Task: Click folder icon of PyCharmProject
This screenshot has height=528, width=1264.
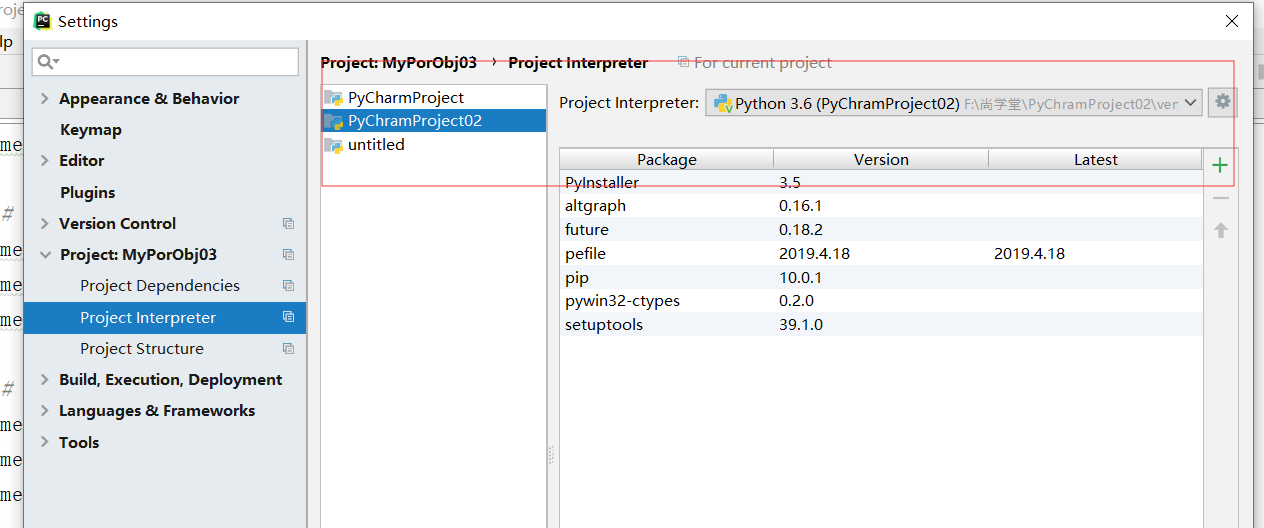Action: tap(334, 98)
